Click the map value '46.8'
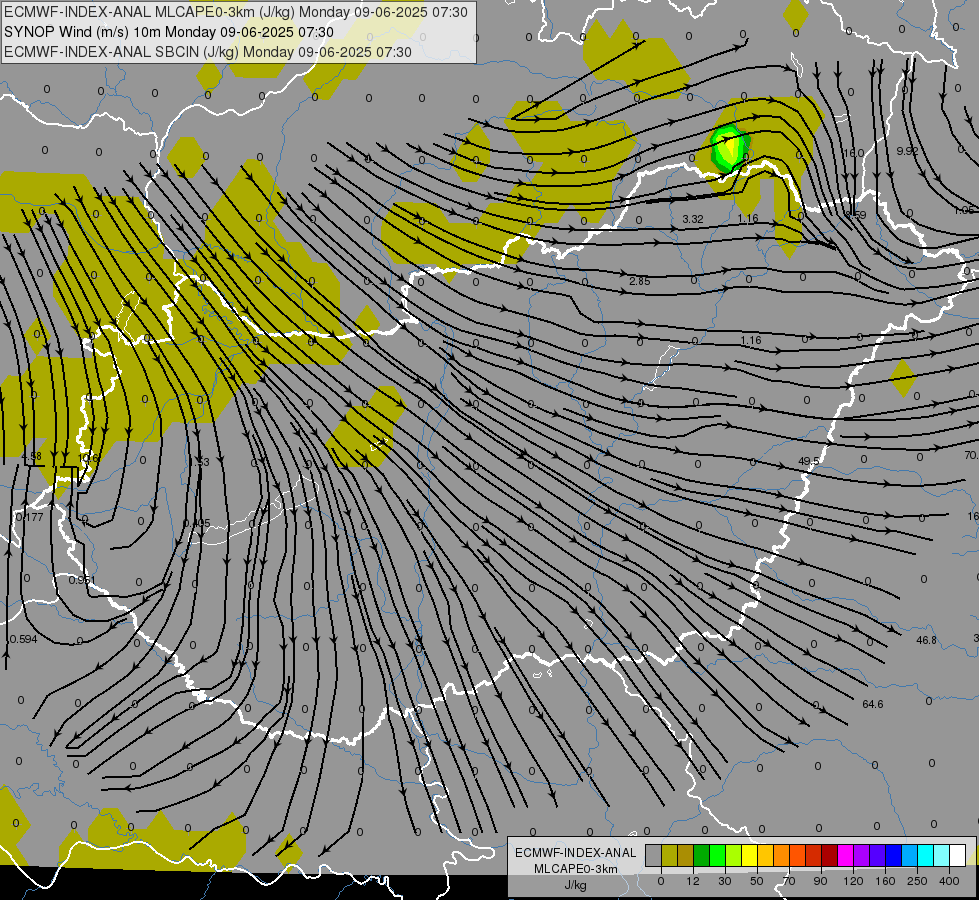Screen dimensions: 979x900 click(927, 640)
